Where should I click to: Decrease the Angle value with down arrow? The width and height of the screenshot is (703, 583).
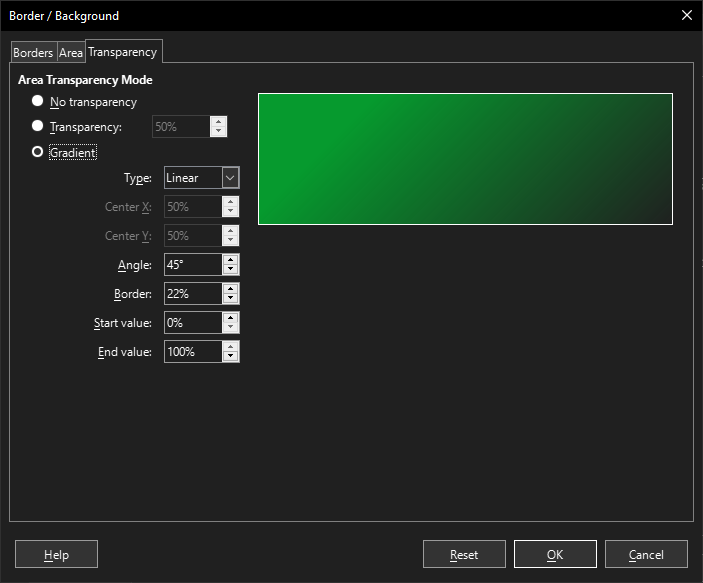coord(230,270)
